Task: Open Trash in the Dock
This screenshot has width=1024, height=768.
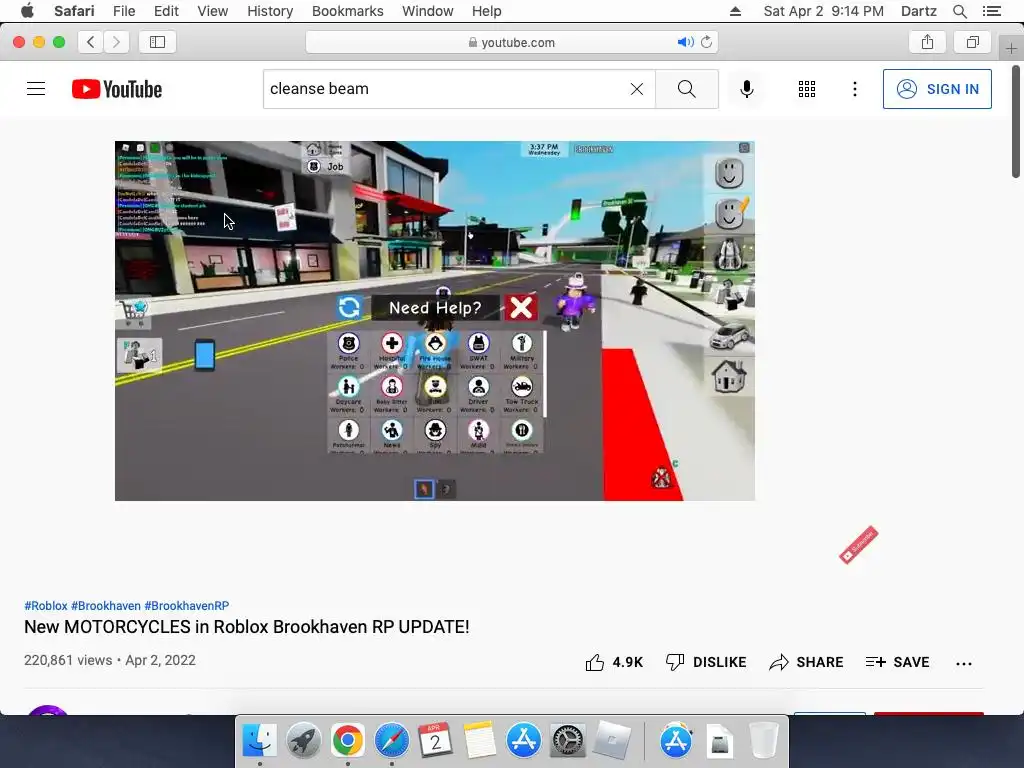Action: point(763,741)
